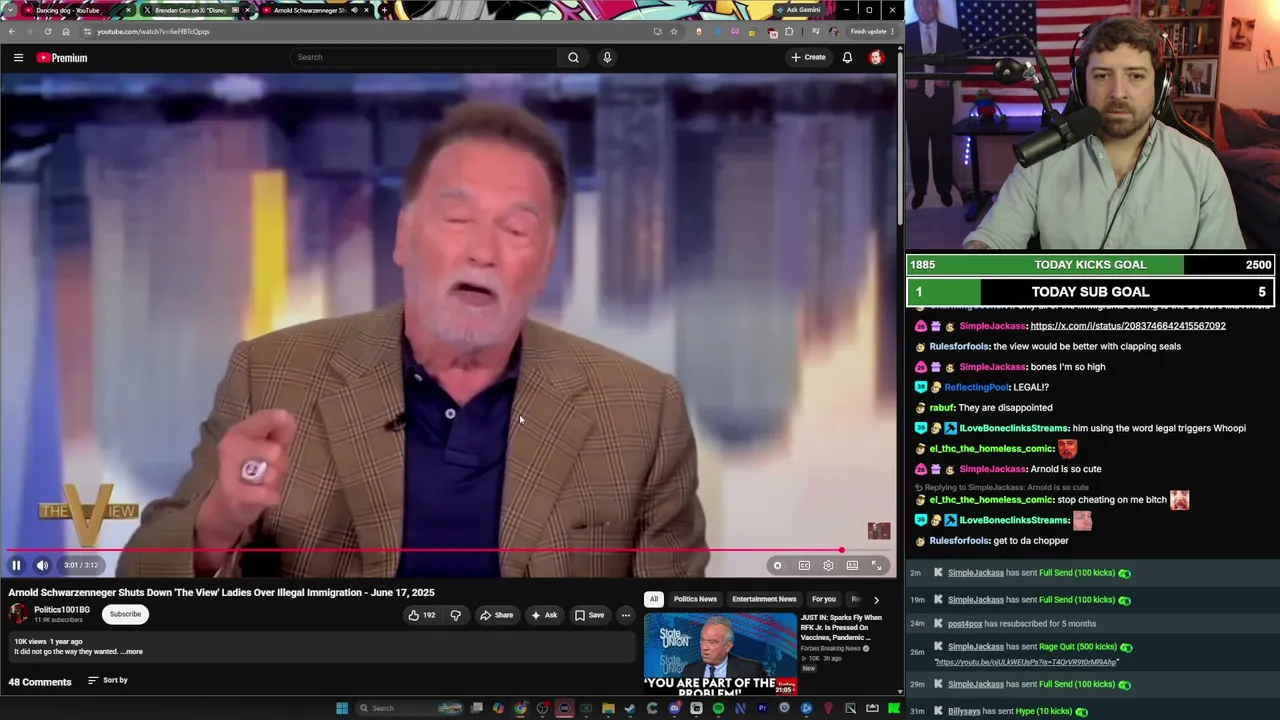Open the account avatar menu
1280x720 pixels.
pos(876,57)
